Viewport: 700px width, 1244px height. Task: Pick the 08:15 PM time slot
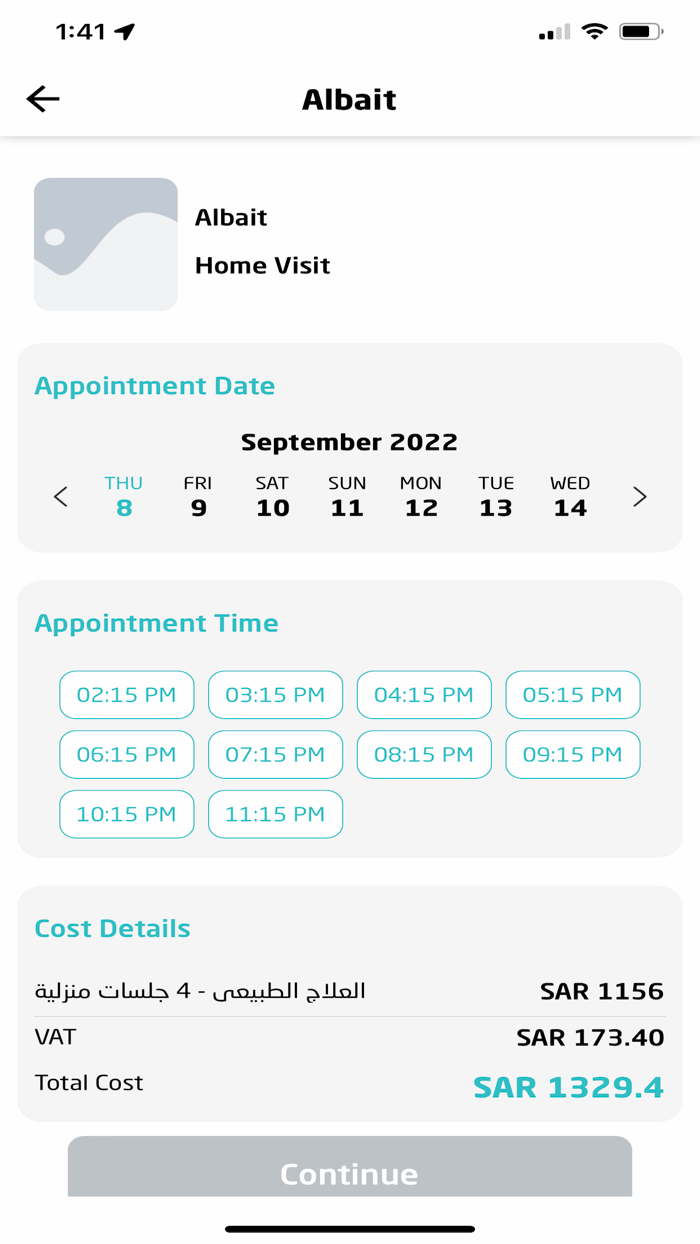click(424, 755)
